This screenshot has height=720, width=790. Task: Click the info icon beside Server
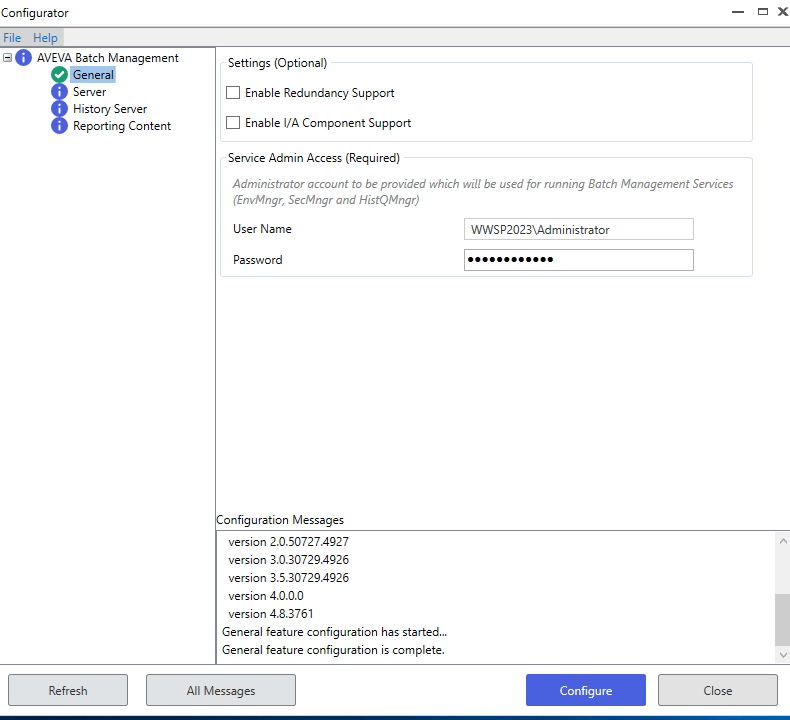pyautogui.click(x=59, y=92)
